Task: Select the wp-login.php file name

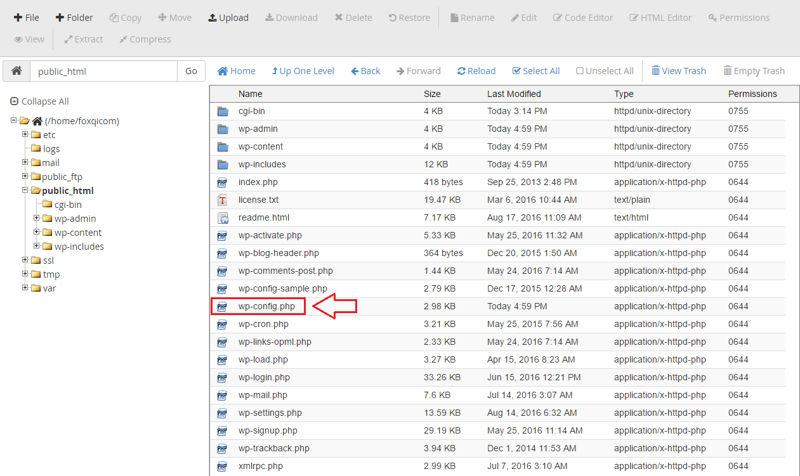Action: (264, 377)
